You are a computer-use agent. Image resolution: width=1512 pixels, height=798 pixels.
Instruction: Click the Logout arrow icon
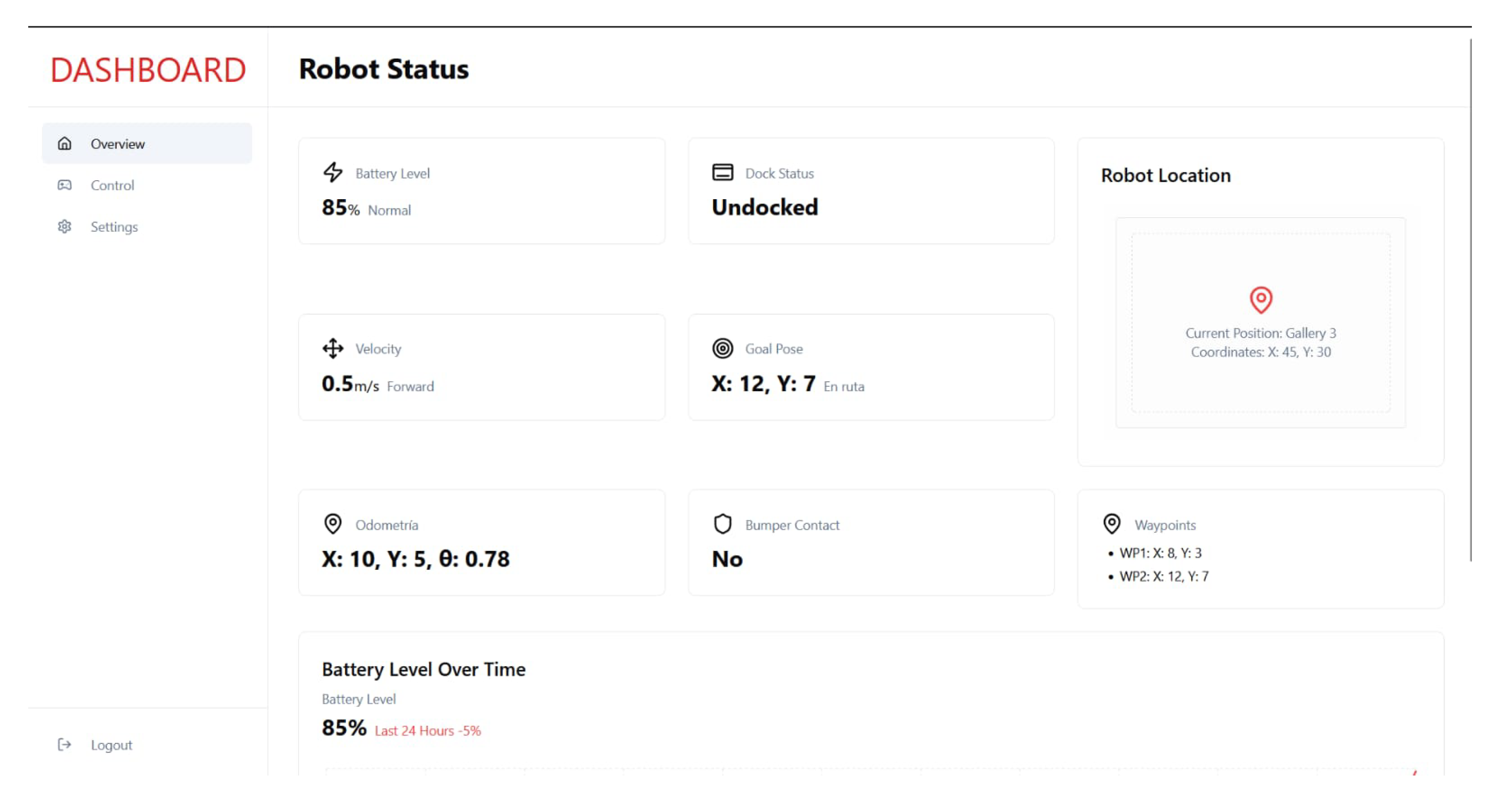click(64, 744)
